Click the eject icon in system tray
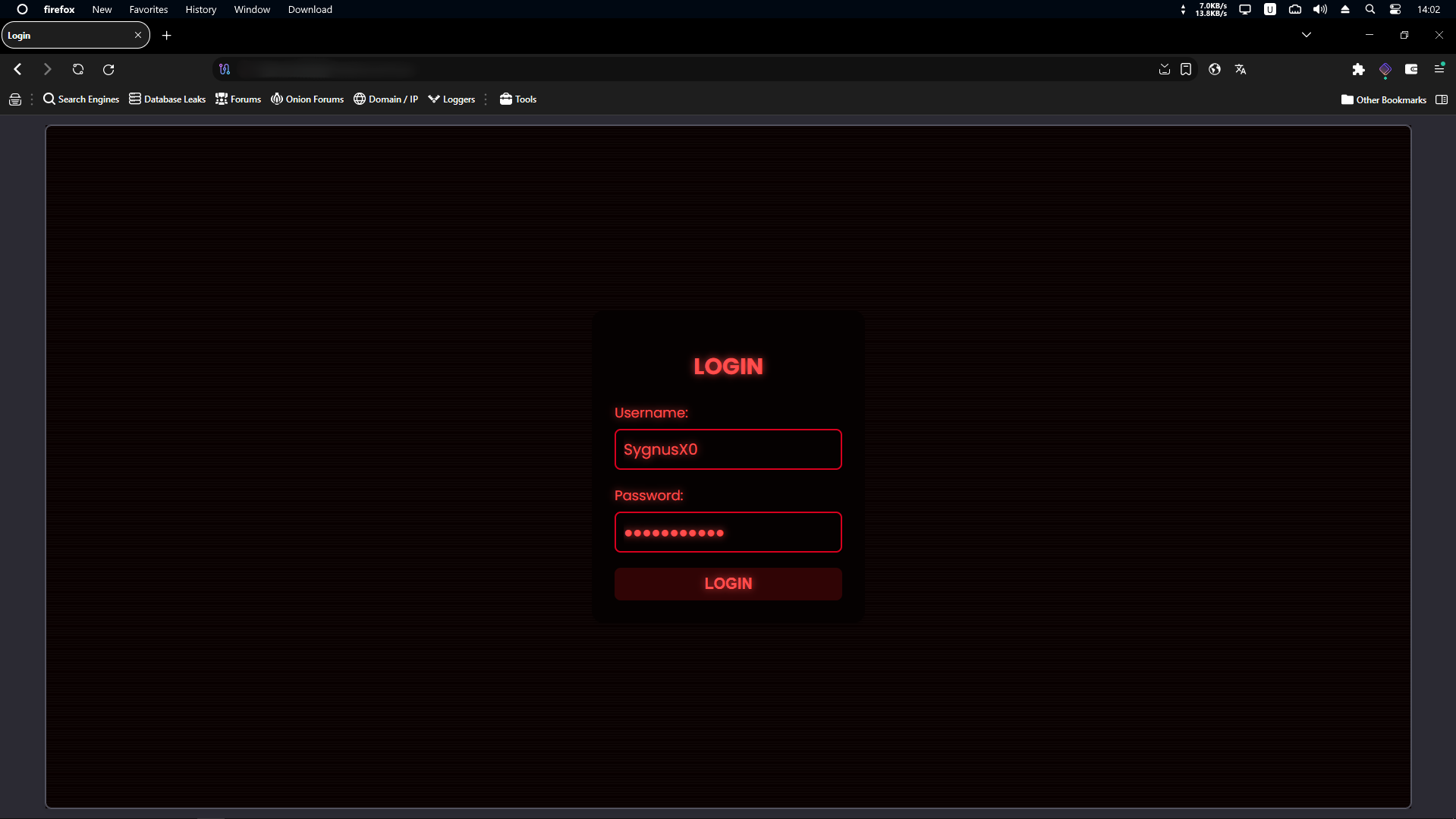 point(1345,9)
